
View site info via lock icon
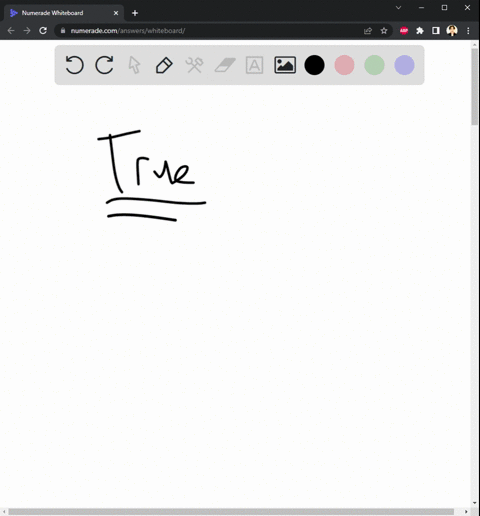[x=63, y=31]
